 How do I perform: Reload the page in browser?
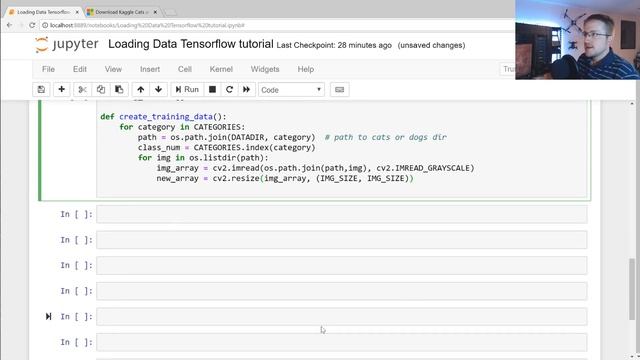pos(32,25)
